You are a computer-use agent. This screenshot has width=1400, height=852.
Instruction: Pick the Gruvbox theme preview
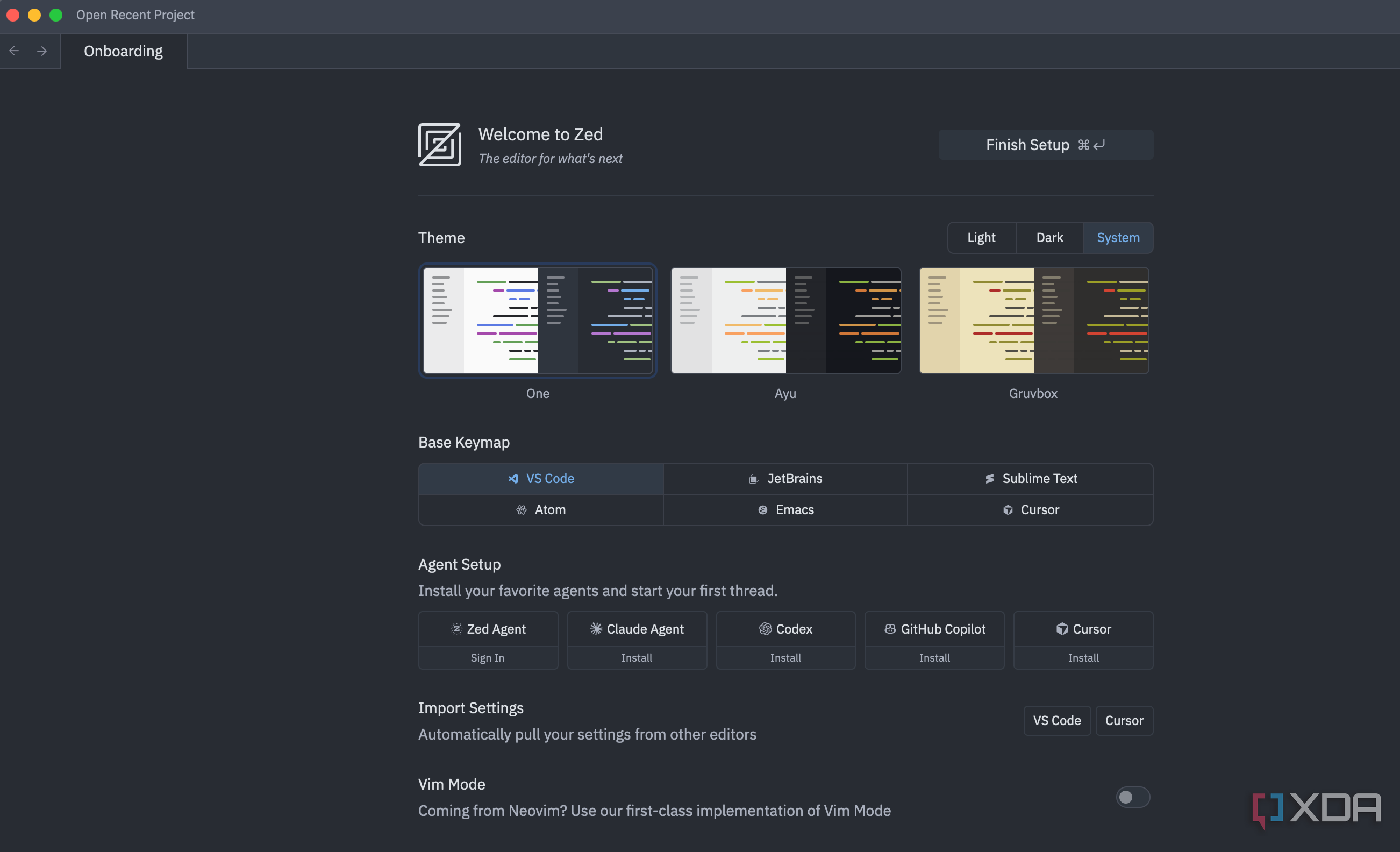(x=1033, y=321)
